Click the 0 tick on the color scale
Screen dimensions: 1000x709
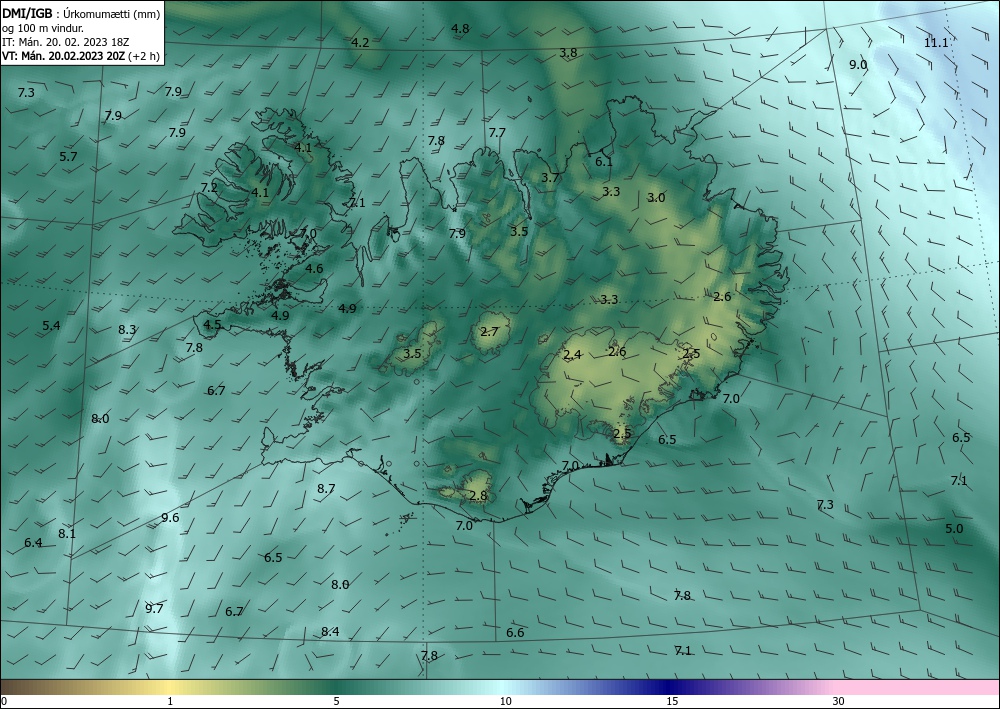4,702
